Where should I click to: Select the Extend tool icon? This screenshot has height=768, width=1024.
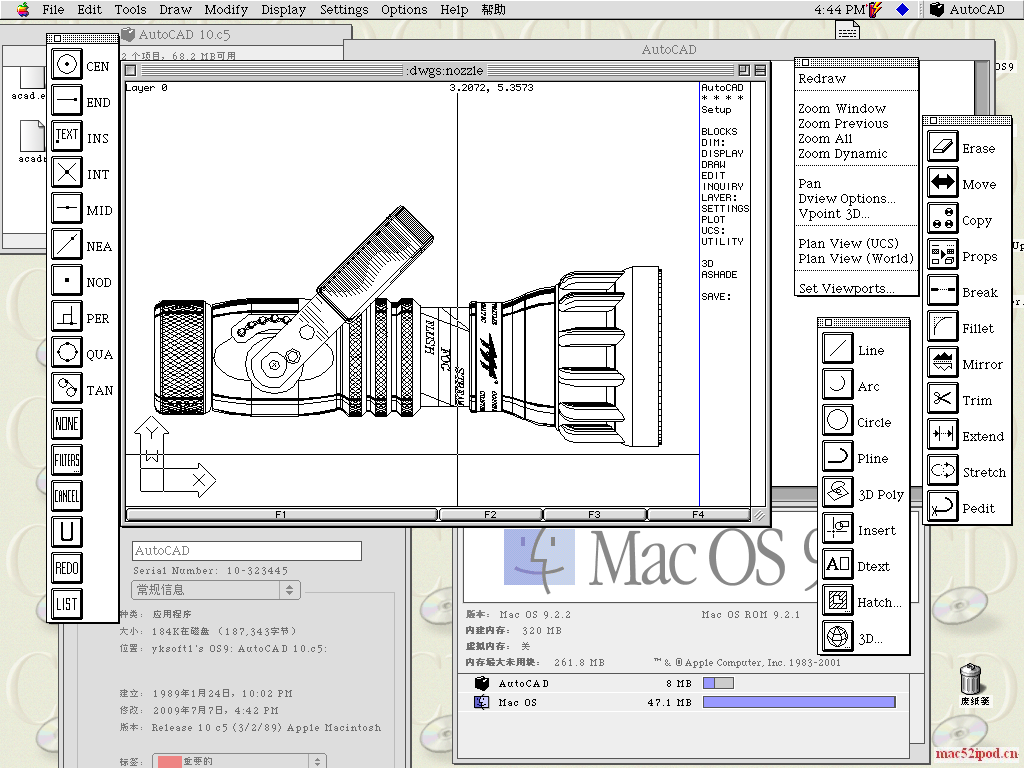coord(942,434)
